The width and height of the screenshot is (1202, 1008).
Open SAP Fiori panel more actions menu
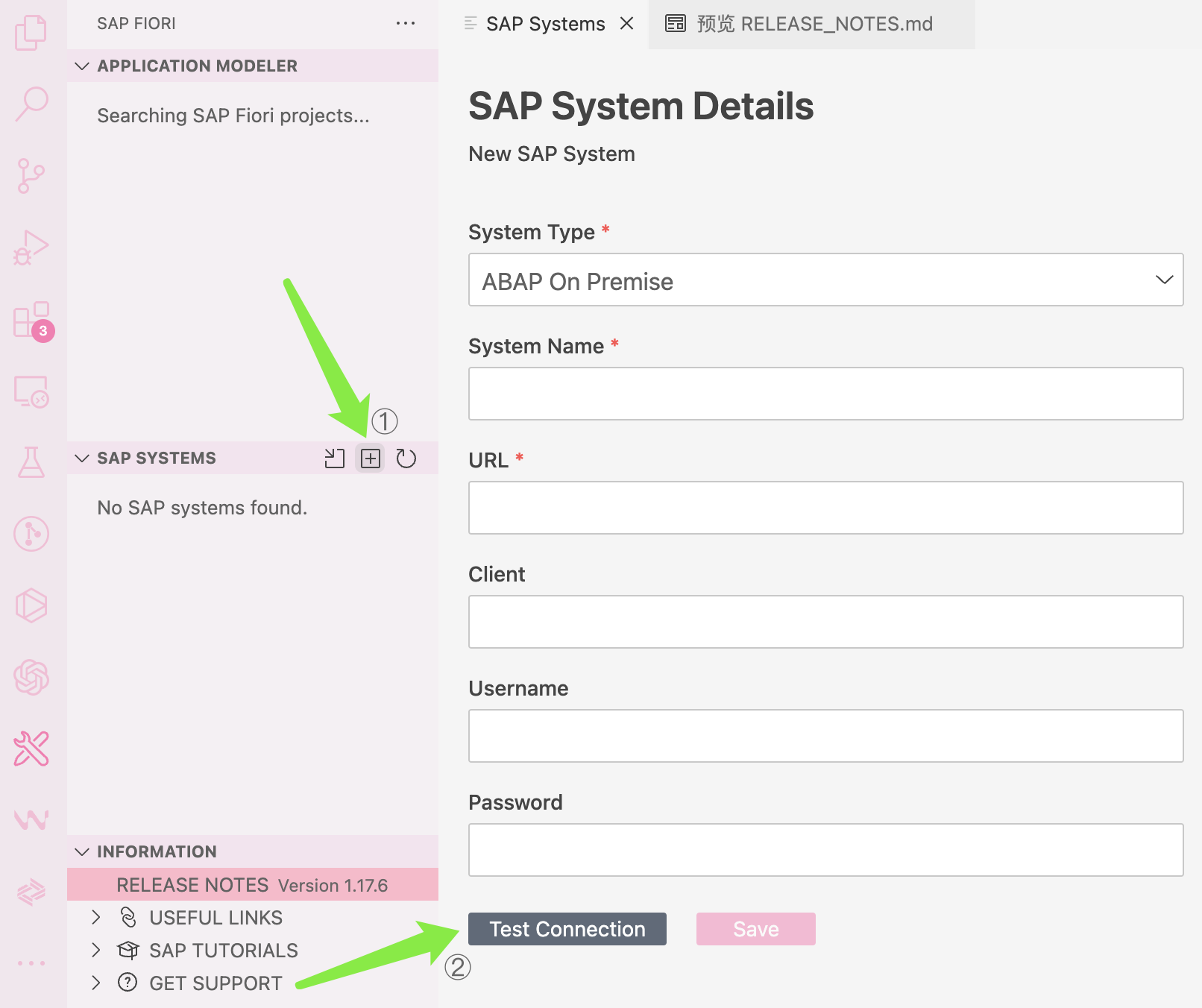pos(406,23)
